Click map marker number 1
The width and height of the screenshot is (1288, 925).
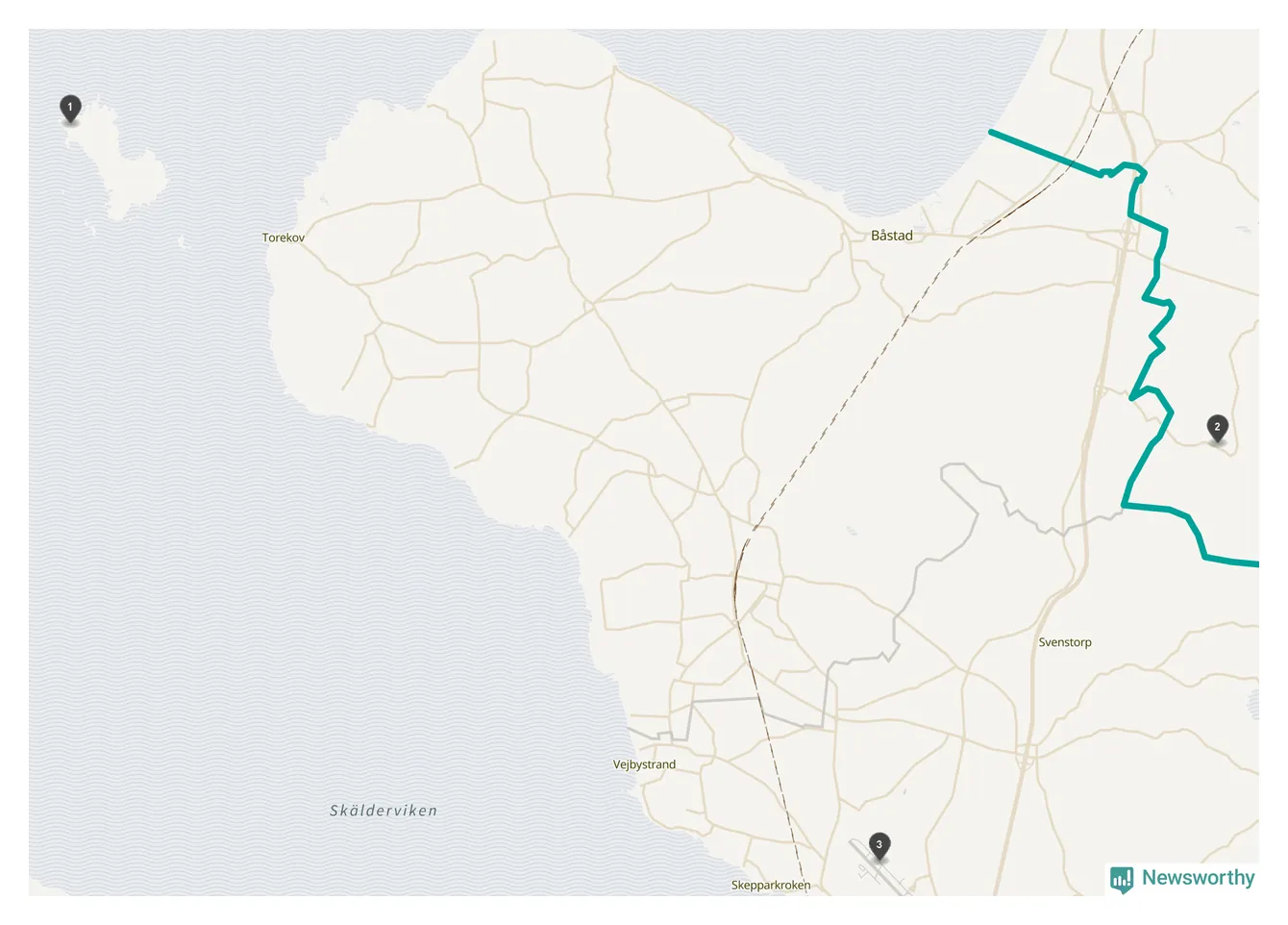click(x=70, y=109)
